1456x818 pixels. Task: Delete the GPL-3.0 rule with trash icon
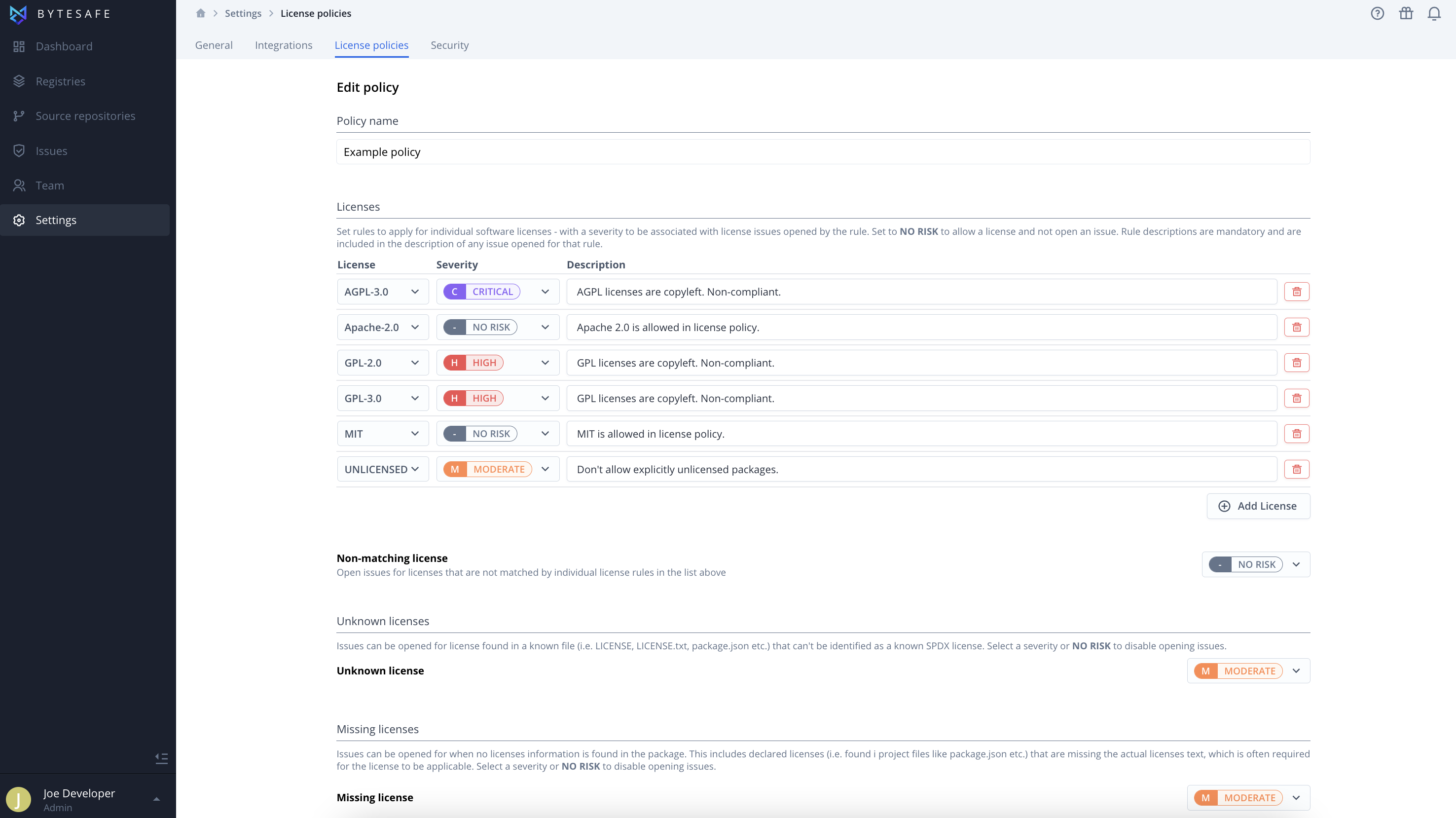1297,399
